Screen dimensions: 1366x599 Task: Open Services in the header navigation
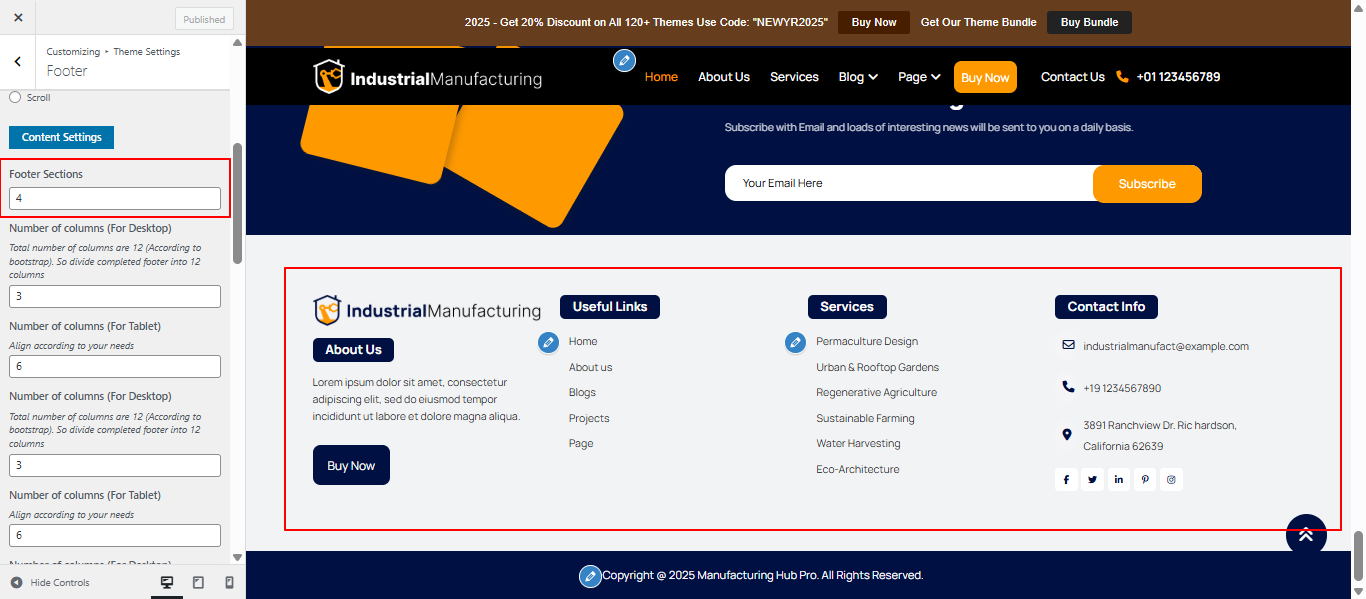tap(794, 77)
